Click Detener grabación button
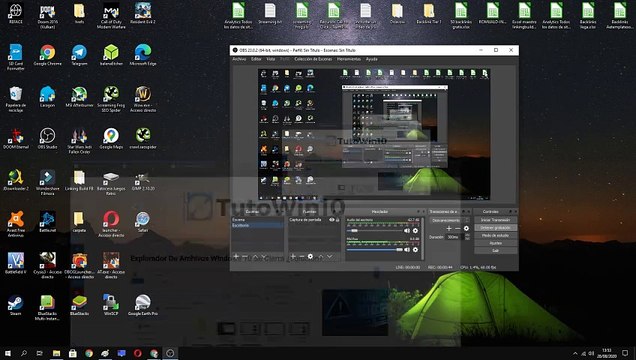 [x=495, y=227]
